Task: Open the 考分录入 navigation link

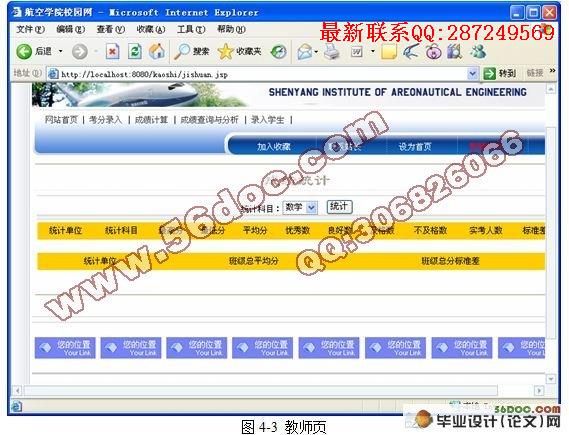Action: pyautogui.click(x=106, y=120)
